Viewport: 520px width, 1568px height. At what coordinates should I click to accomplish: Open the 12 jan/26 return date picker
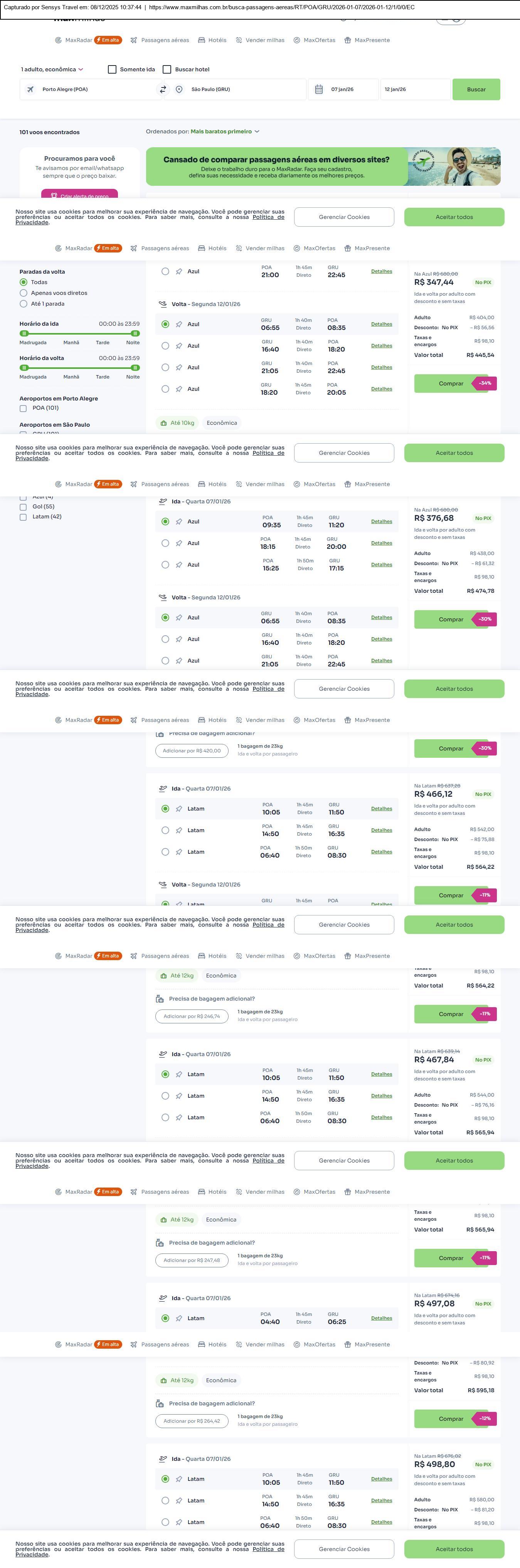coord(414,89)
